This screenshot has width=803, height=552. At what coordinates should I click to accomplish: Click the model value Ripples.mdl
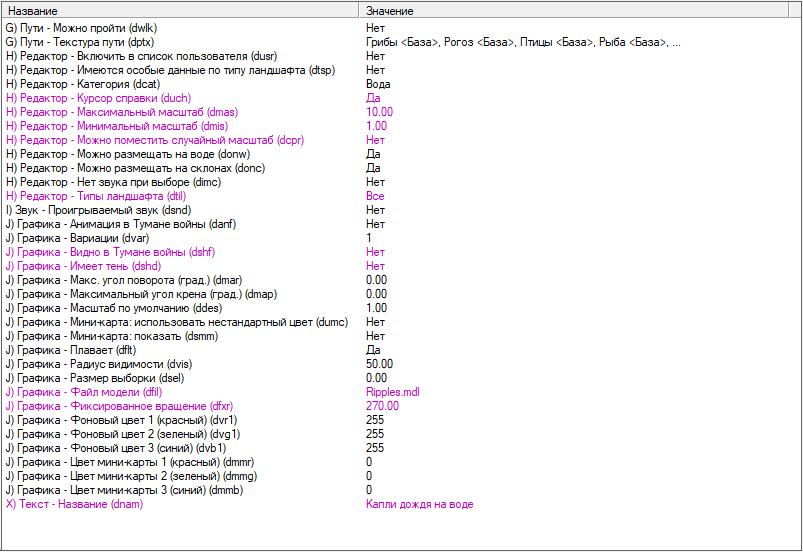[393, 392]
